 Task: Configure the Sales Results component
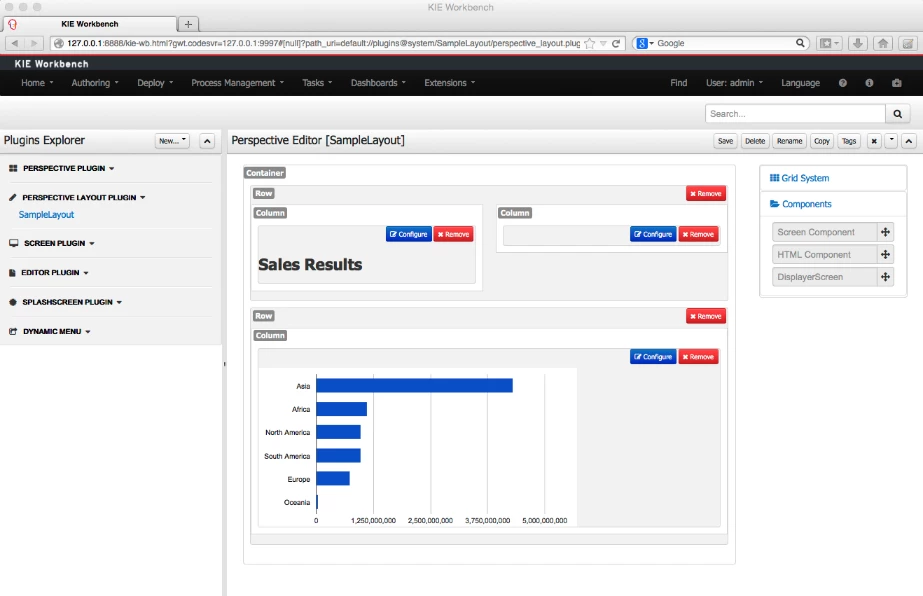pyautogui.click(x=409, y=234)
